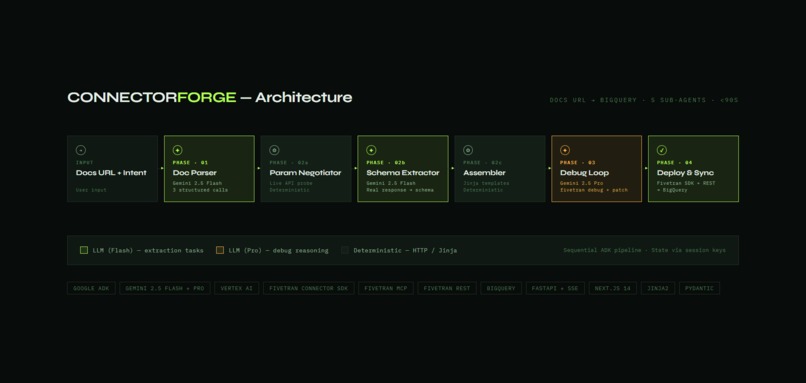Click the CONNECTORFORGE — Architecture title

(210, 97)
